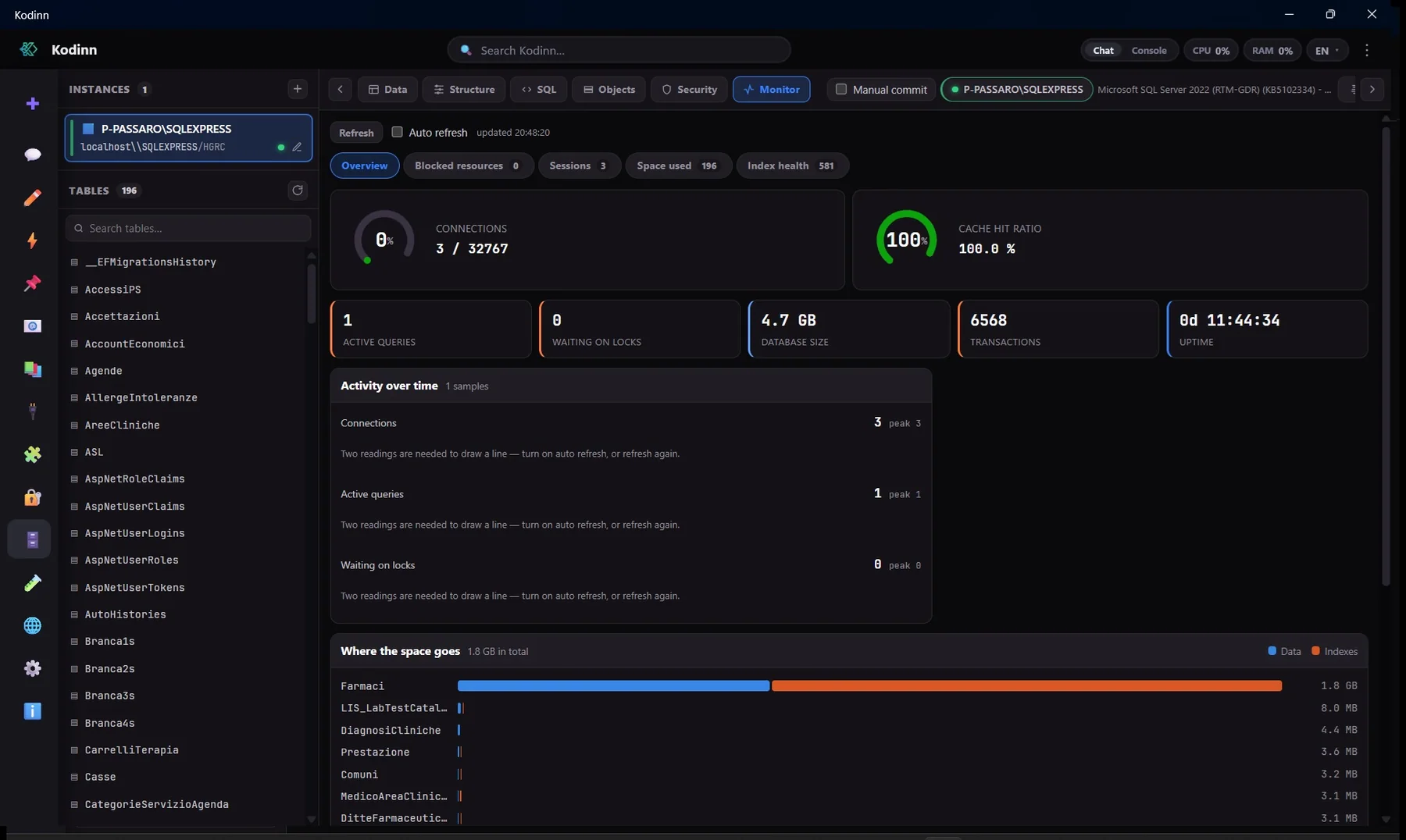The image size is (1406, 840).
Task: Open the Security tab
Action: pyautogui.click(x=689, y=89)
